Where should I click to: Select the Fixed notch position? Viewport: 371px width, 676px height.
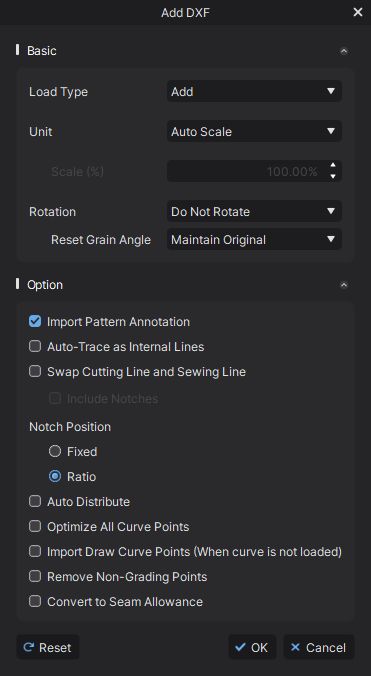[55, 451]
